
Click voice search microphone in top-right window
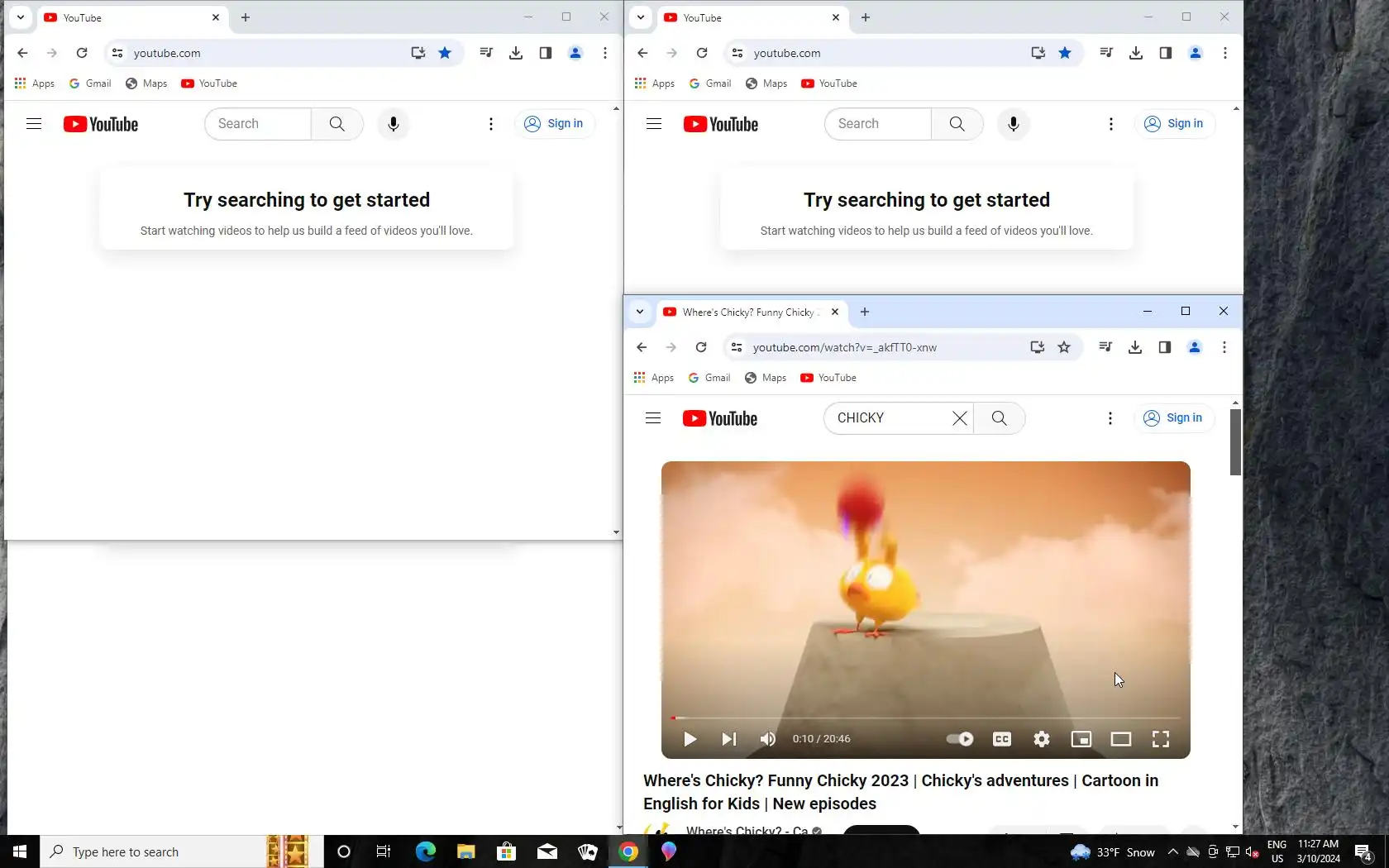coord(1014,124)
